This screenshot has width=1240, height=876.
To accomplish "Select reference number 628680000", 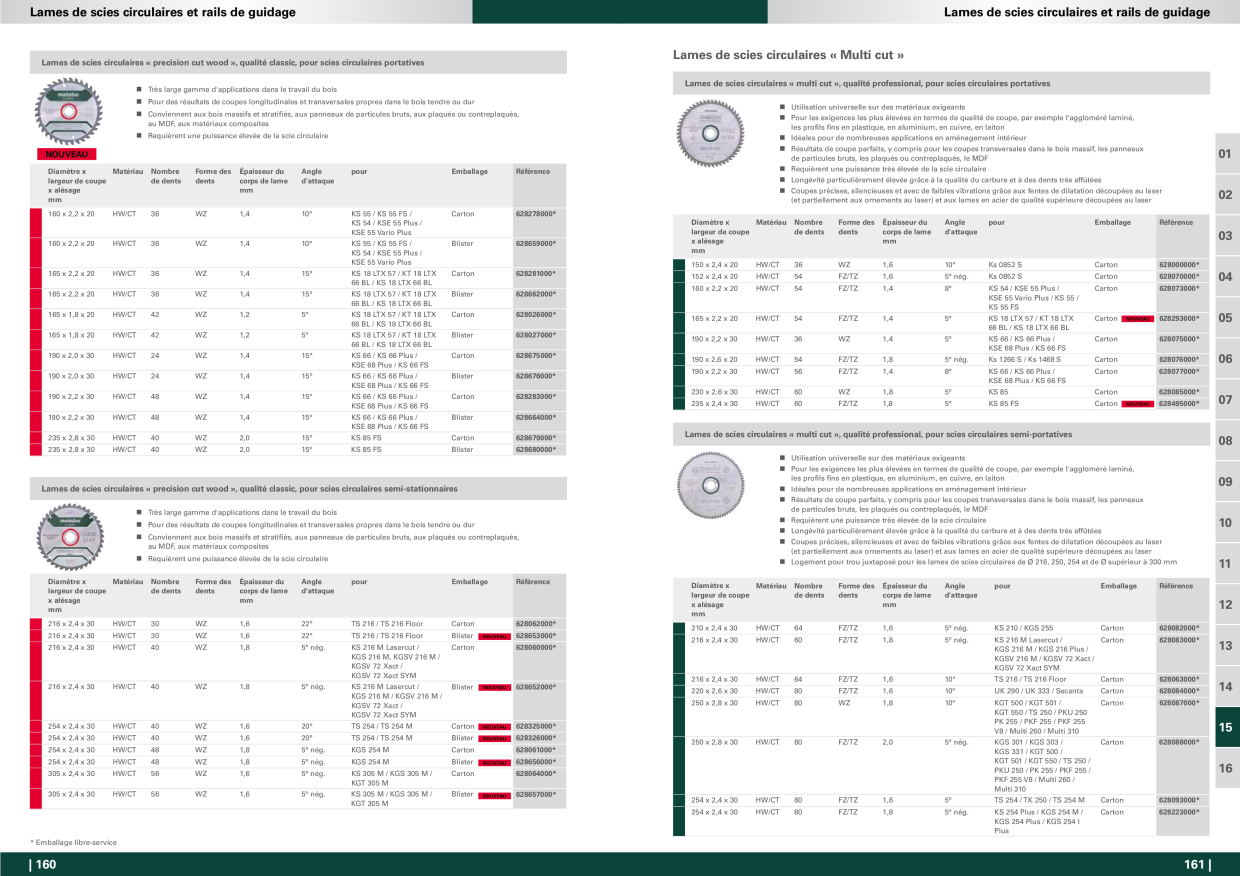I will (536, 449).
